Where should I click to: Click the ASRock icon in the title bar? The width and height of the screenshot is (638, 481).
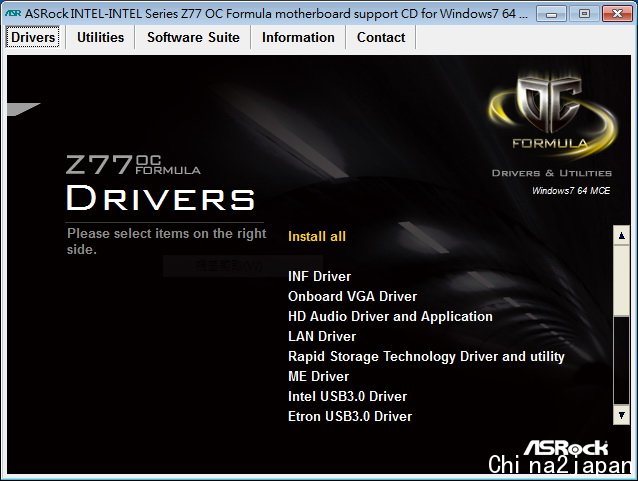point(13,13)
